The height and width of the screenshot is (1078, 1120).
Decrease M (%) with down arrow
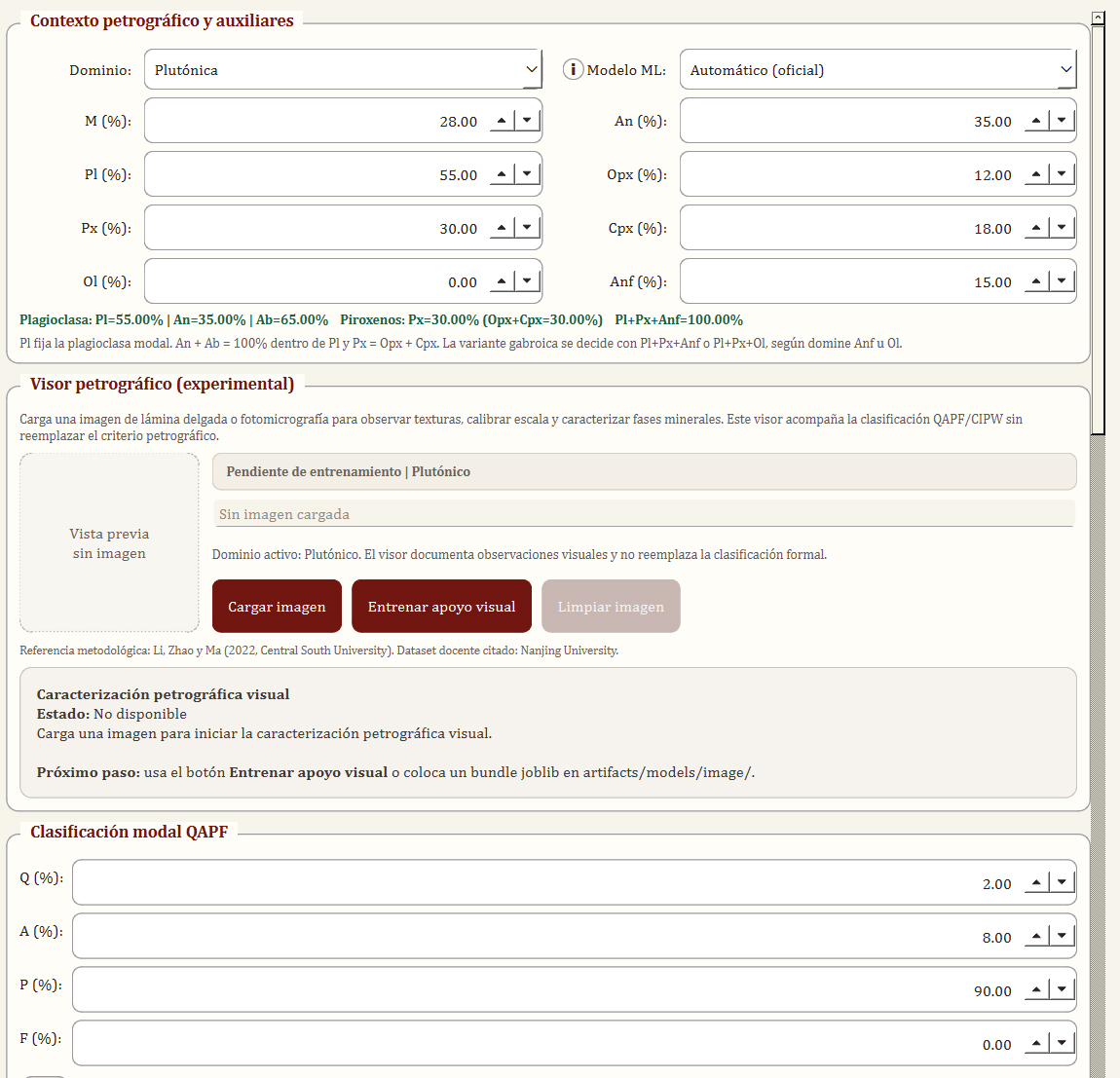tap(527, 121)
